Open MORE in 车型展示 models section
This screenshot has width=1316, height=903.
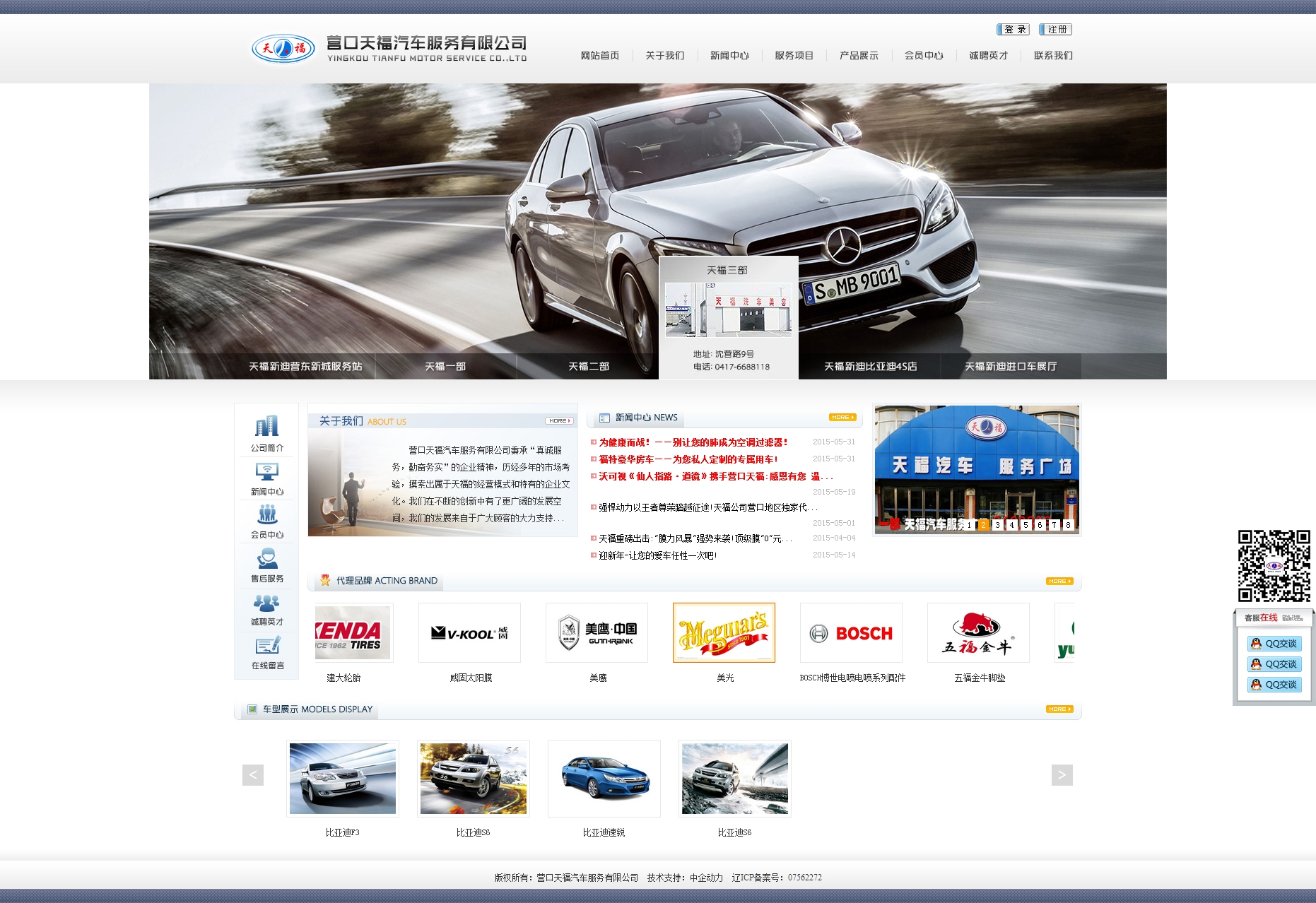coord(1059,709)
